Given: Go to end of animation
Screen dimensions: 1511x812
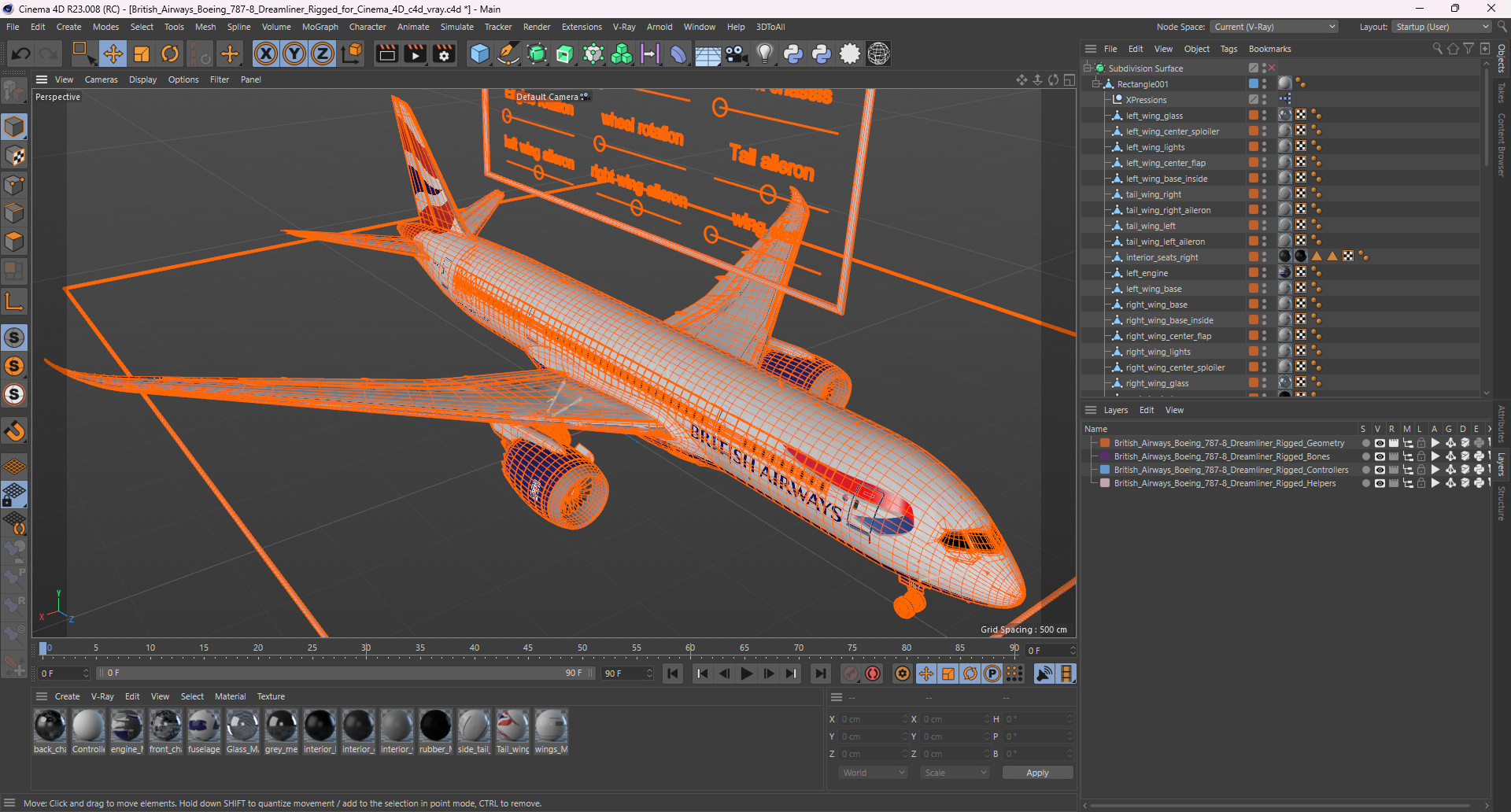Looking at the screenshot, I should 820,674.
